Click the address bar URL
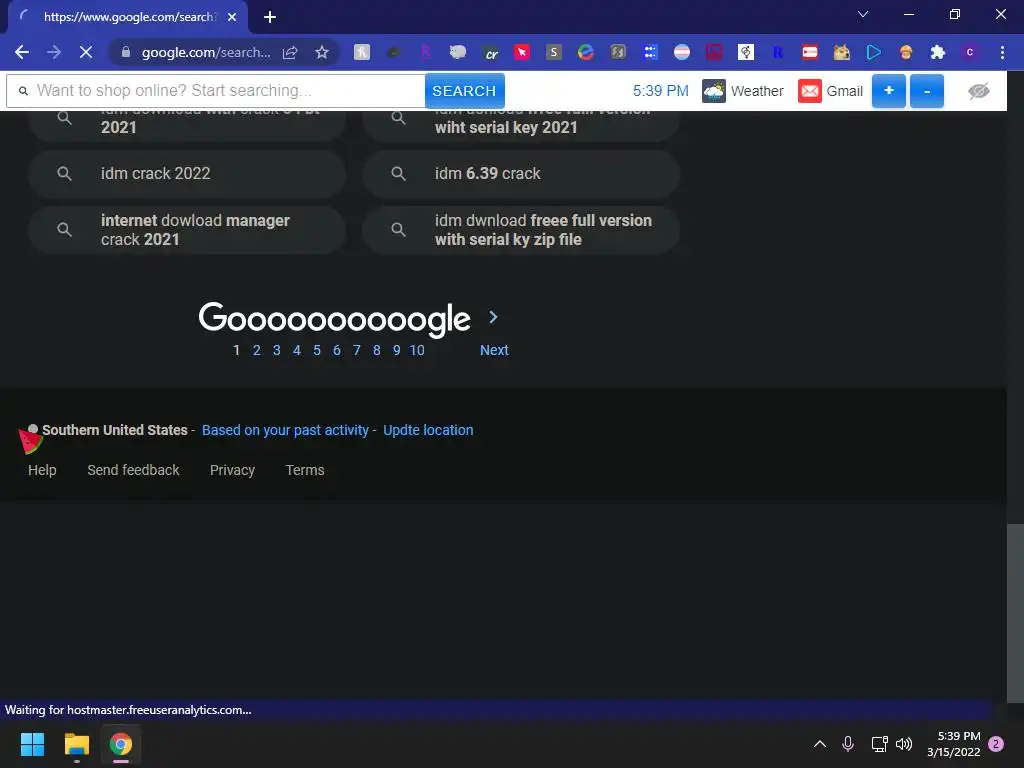Screen dimensions: 1024x768 205,52
